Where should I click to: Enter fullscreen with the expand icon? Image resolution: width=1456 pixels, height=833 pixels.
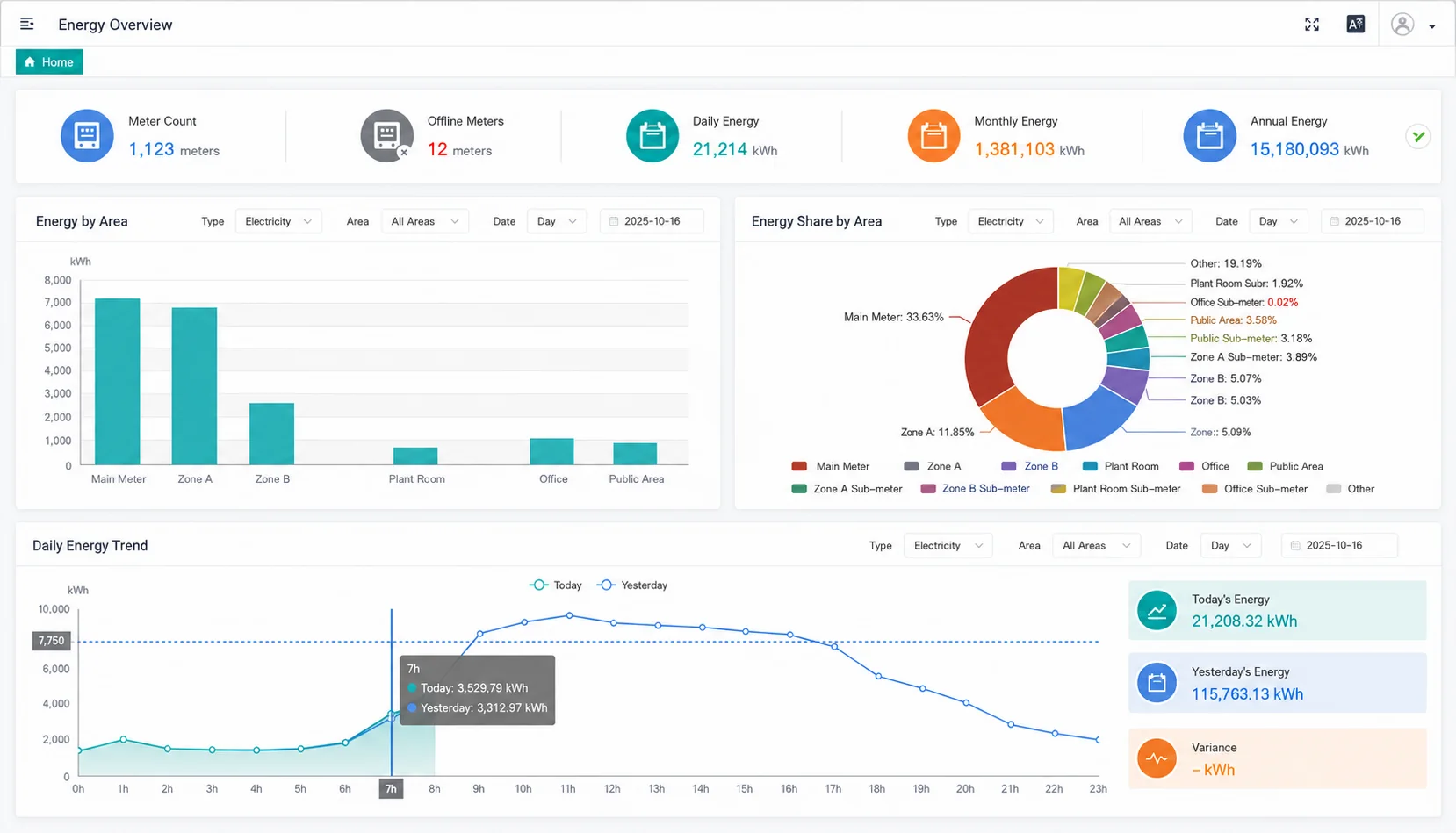[x=1312, y=24]
